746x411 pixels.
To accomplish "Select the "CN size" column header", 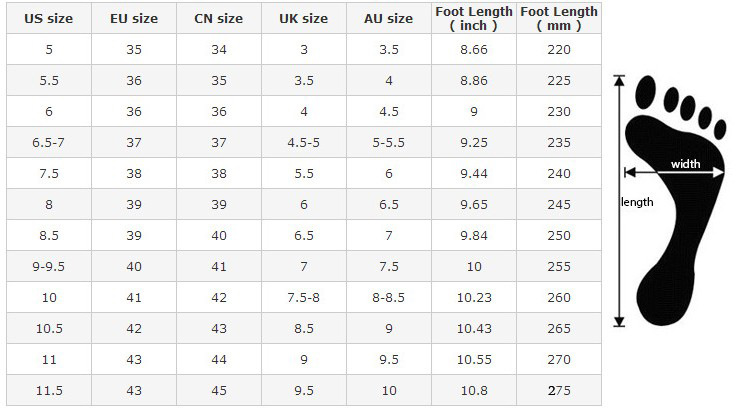I will [x=218, y=18].
